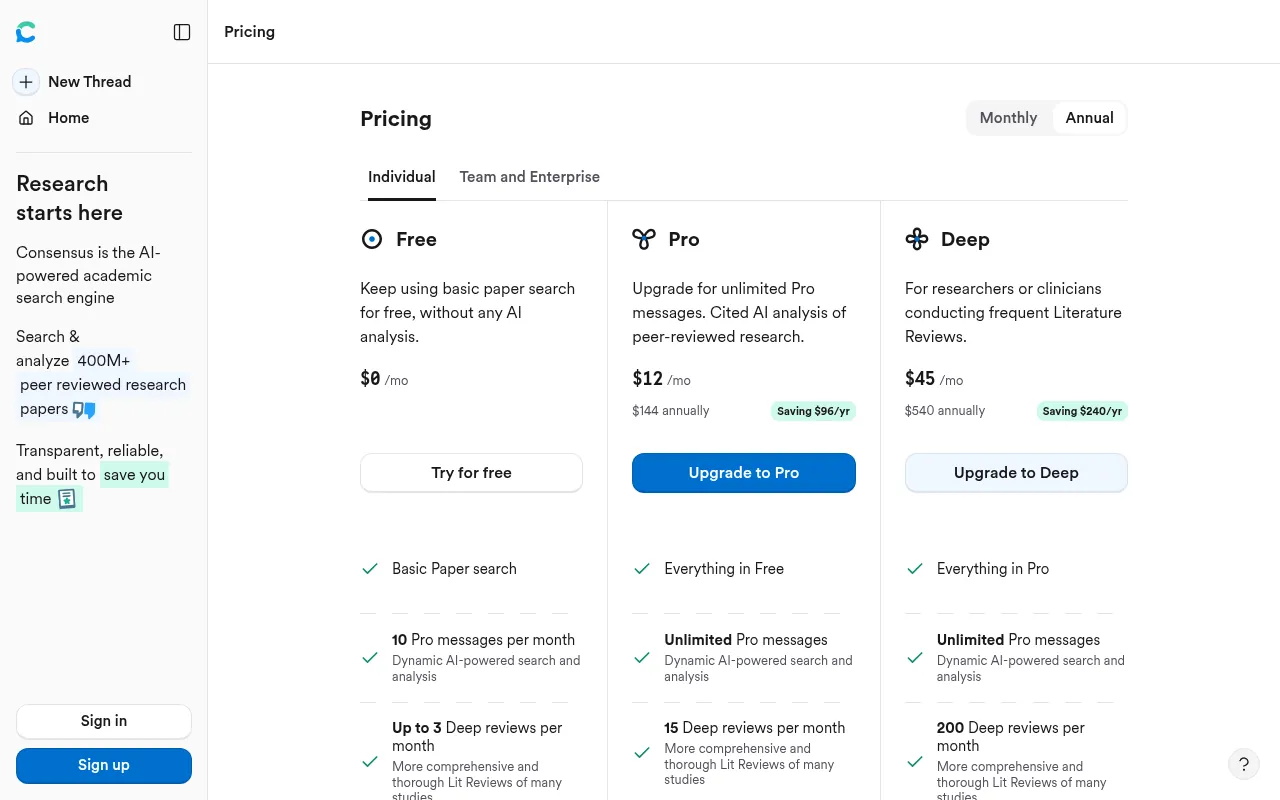Click the Consensus logo icon
This screenshot has height=800, width=1280.
26,32
